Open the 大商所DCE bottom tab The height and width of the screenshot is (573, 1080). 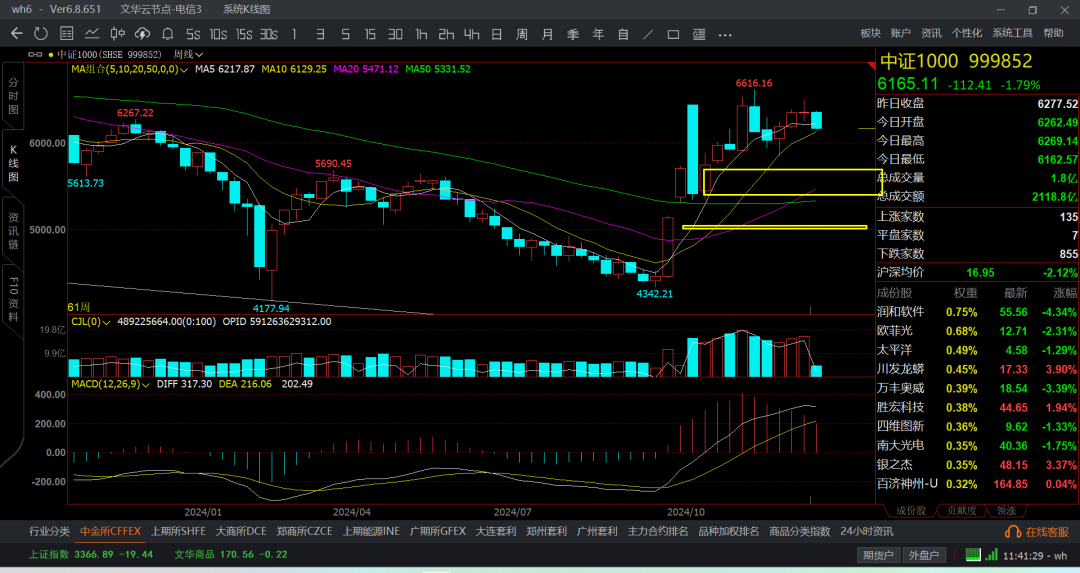pos(241,531)
